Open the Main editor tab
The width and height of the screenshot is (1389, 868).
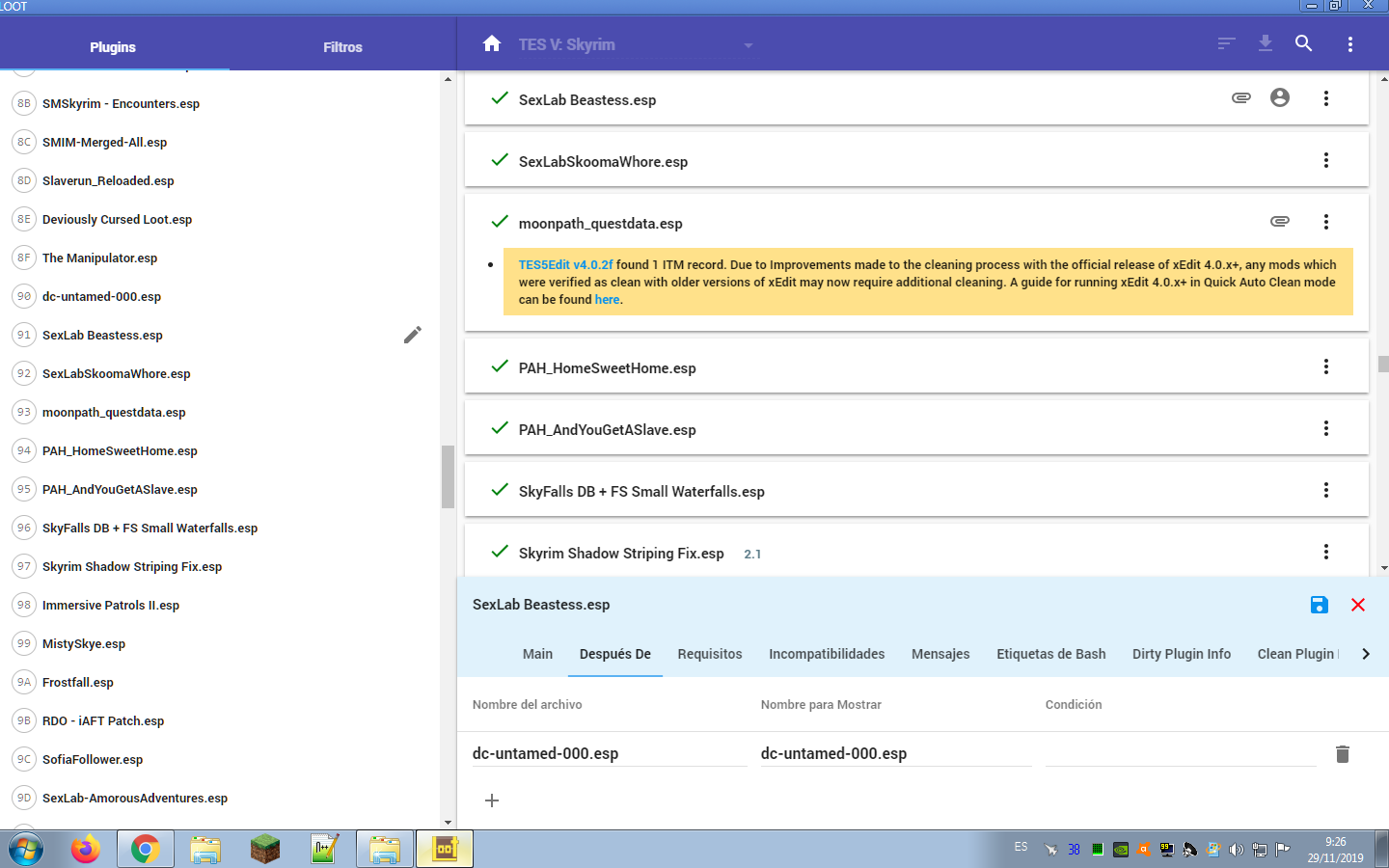(537, 654)
